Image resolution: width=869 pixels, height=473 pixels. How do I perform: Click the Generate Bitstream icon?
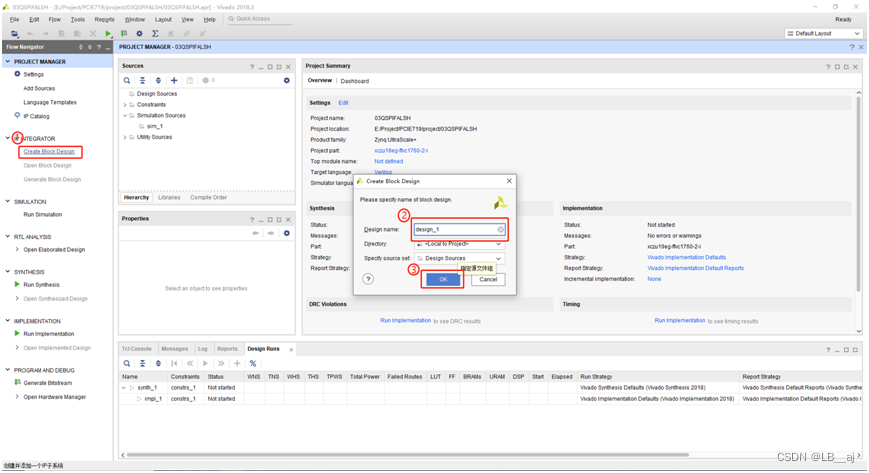pos(17,383)
